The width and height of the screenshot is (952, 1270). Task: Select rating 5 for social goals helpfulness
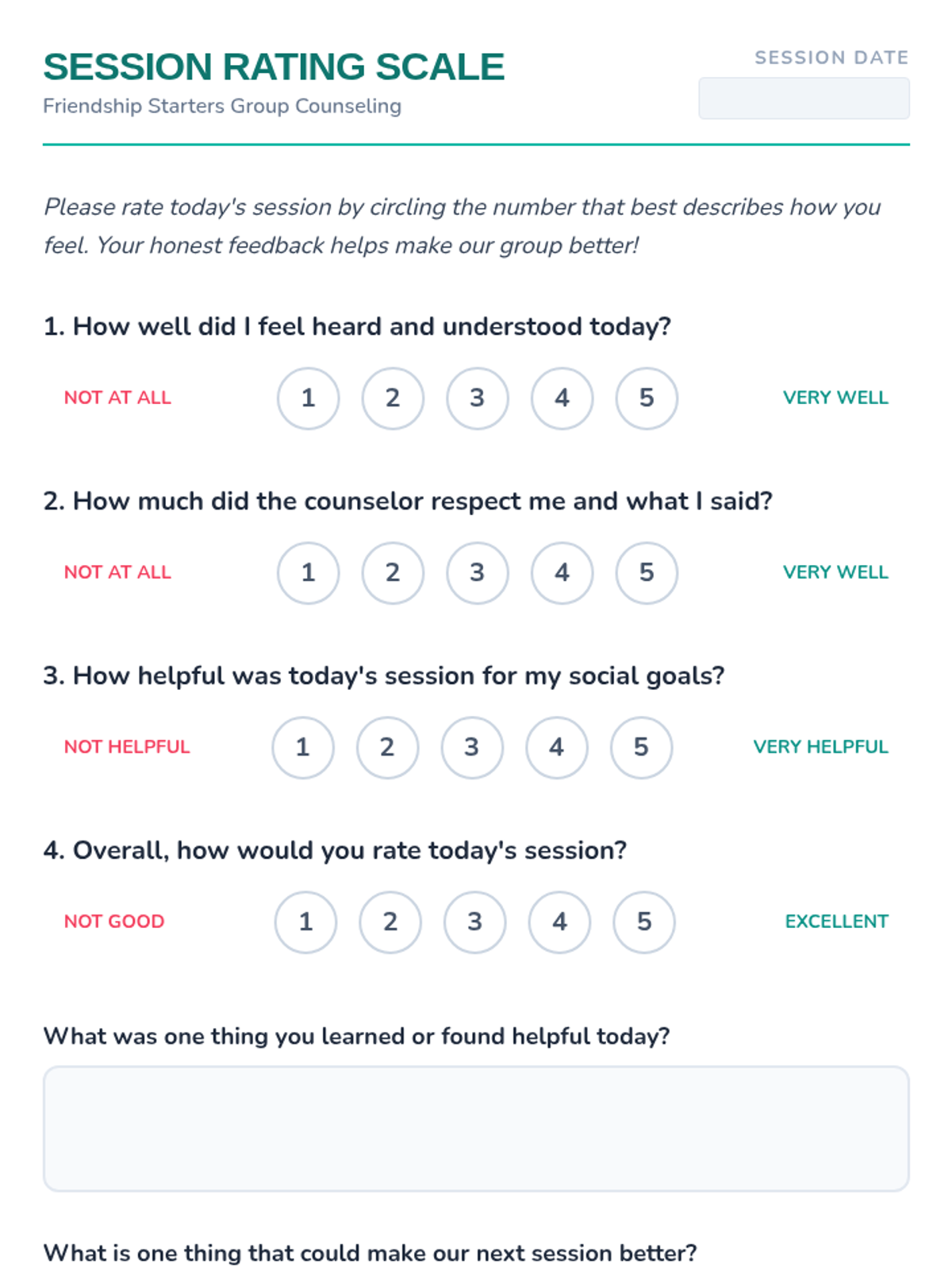641,747
